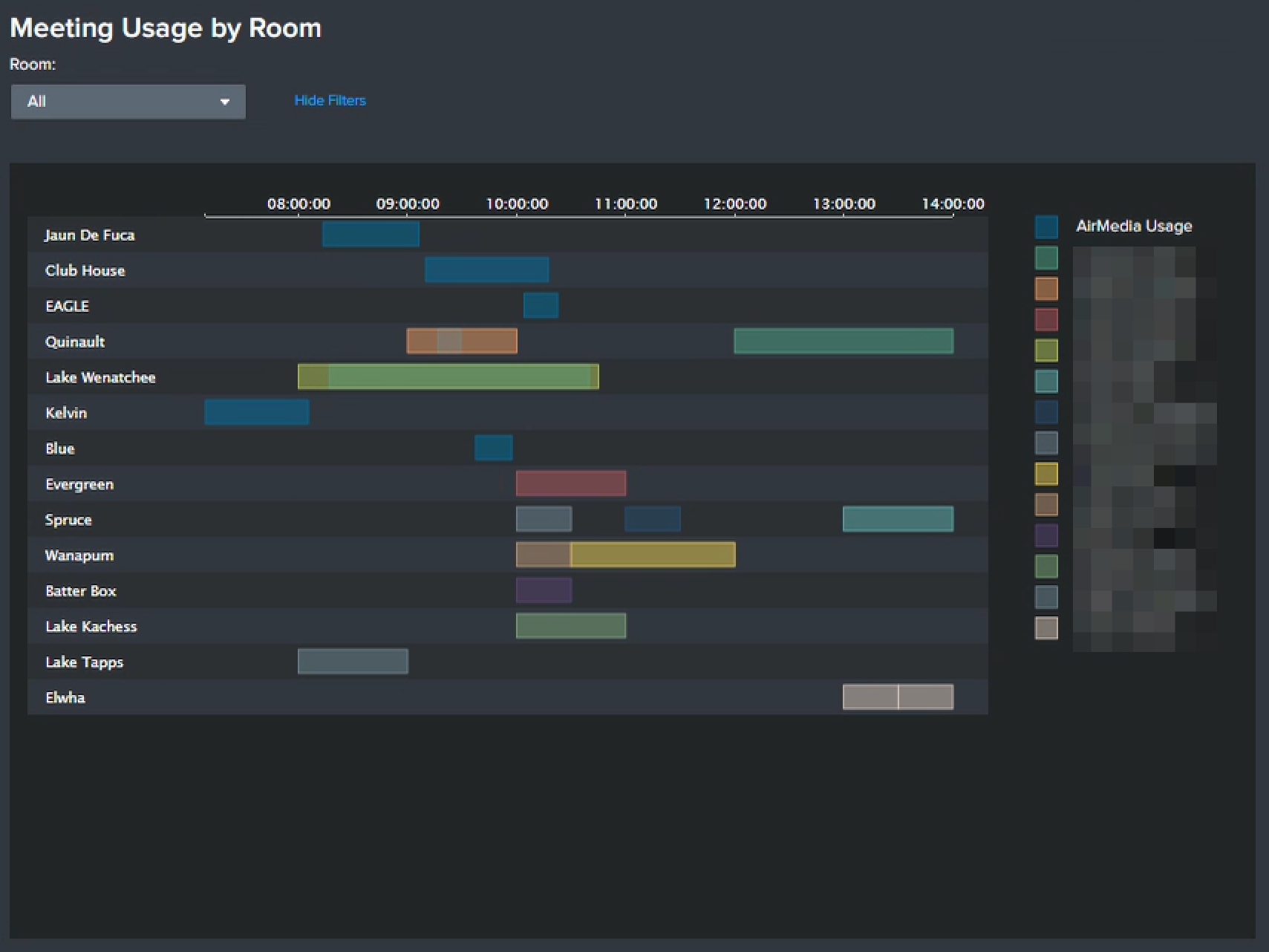Select the Wanapum brown meeting segment
Viewport: 1269px width, 952px height.
tap(544, 555)
